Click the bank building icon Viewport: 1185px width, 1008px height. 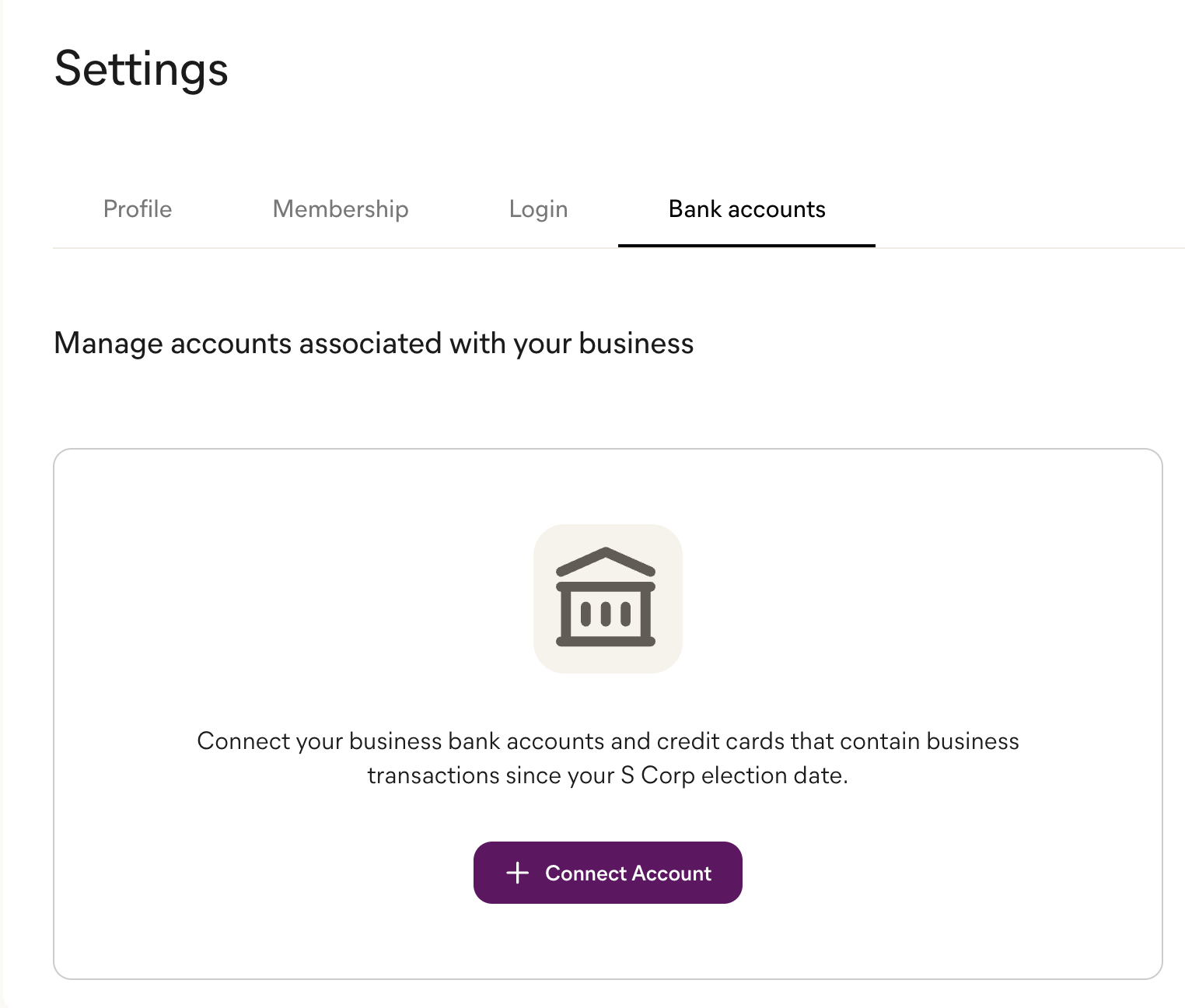(x=606, y=597)
